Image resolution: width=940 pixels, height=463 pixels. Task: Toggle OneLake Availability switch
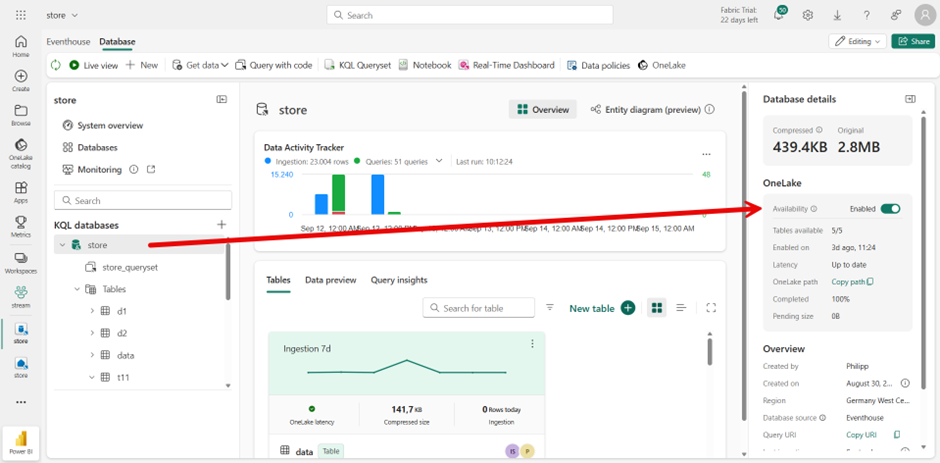tap(890, 209)
